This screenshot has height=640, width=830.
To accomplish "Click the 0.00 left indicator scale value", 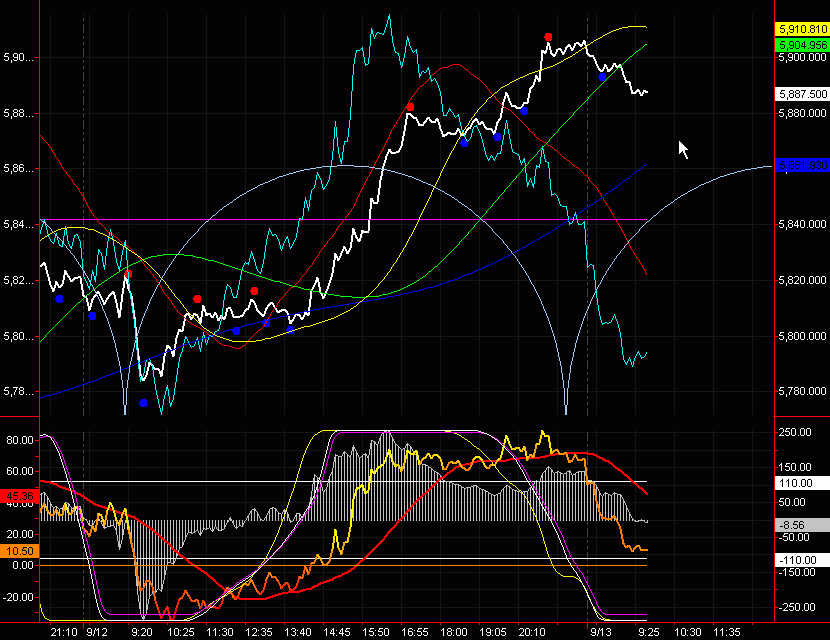I will (x=23, y=565).
